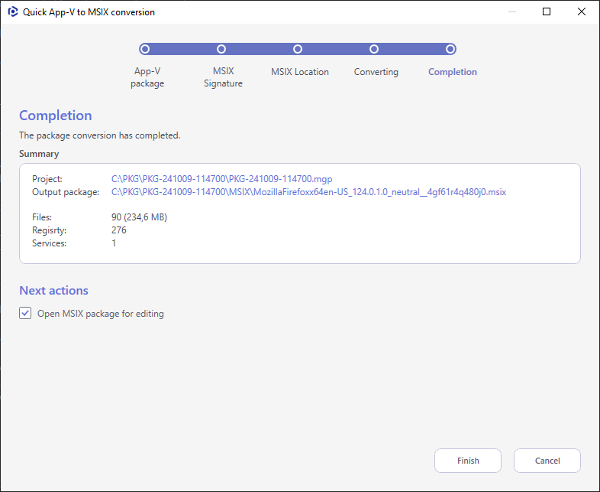Click the Regisrty value 276
Screen dimensions: 600x492
pyautogui.click(x=119, y=230)
